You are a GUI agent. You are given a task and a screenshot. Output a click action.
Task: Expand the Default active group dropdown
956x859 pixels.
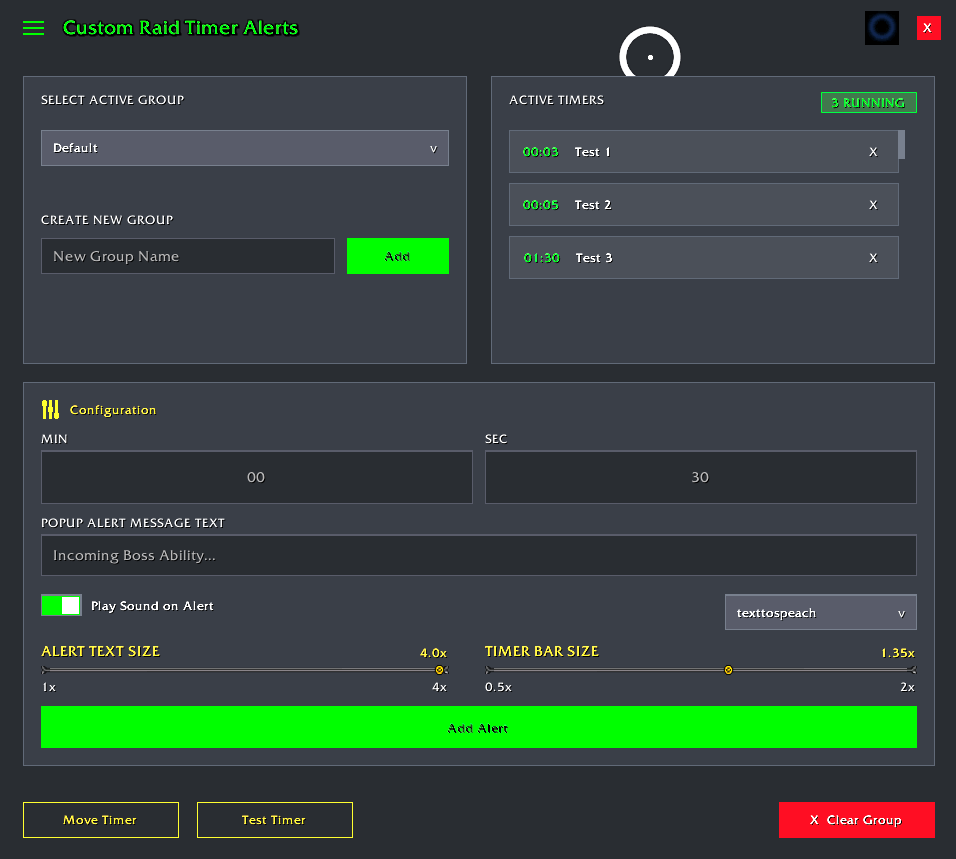pos(244,148)
